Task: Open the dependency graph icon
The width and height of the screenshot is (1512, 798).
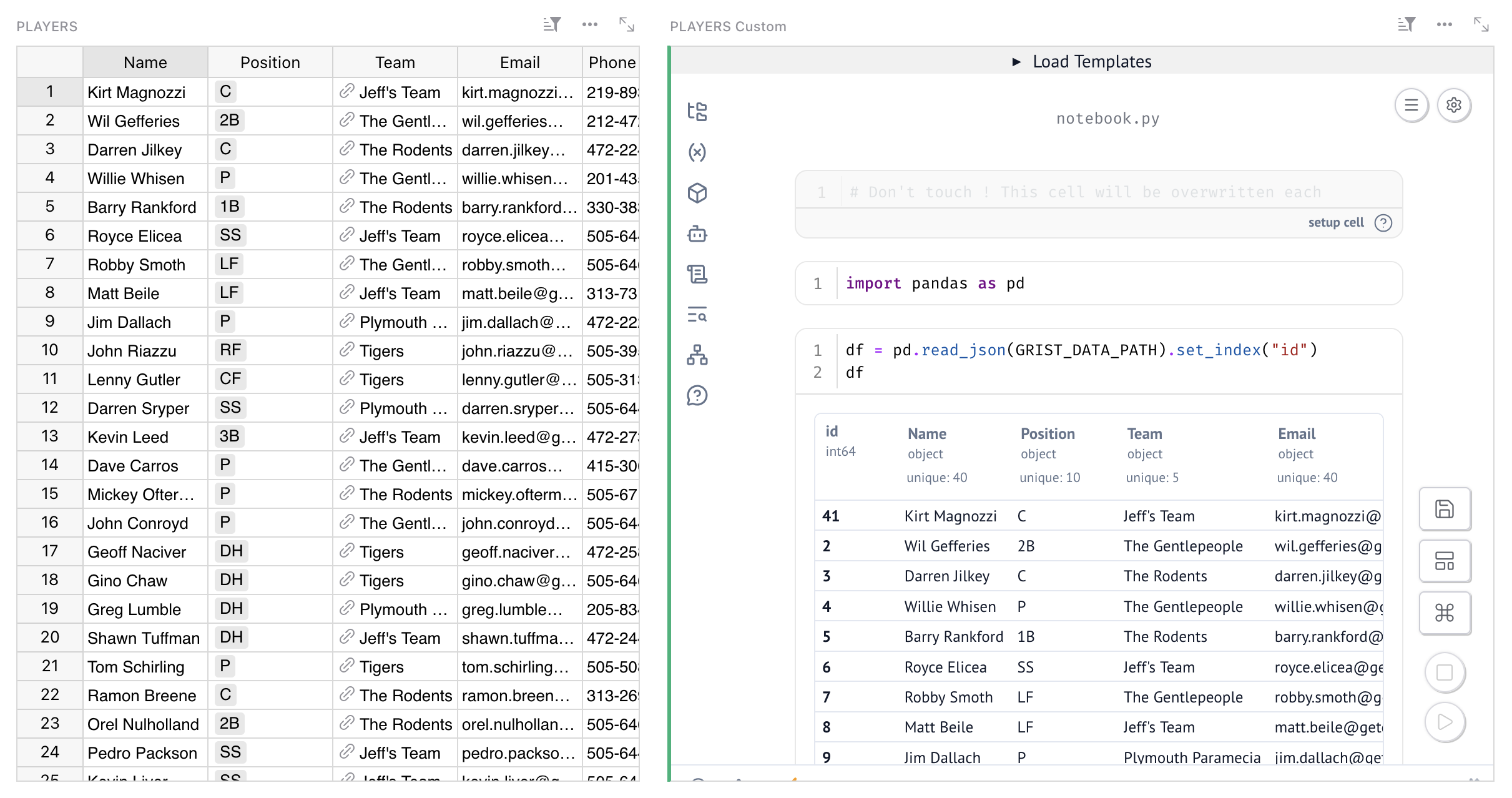Action: click(x=697, y=355)
